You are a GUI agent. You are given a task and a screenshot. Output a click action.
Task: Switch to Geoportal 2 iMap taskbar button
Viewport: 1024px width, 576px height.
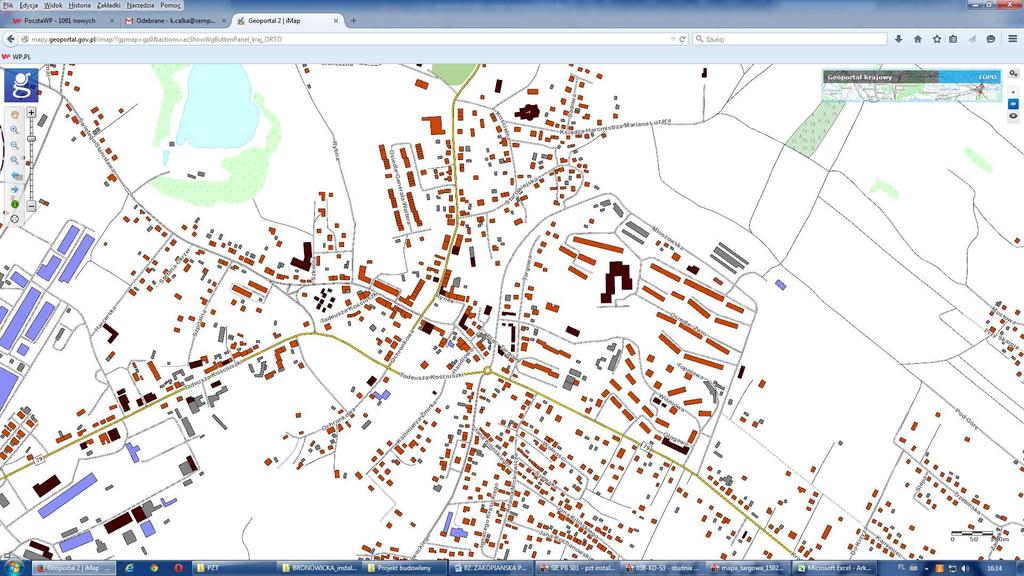point(74,568)
